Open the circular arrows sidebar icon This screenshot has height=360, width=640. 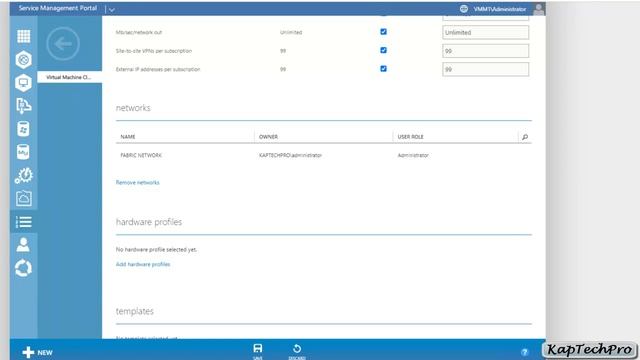pyautogui.click(x=24, y=268)
